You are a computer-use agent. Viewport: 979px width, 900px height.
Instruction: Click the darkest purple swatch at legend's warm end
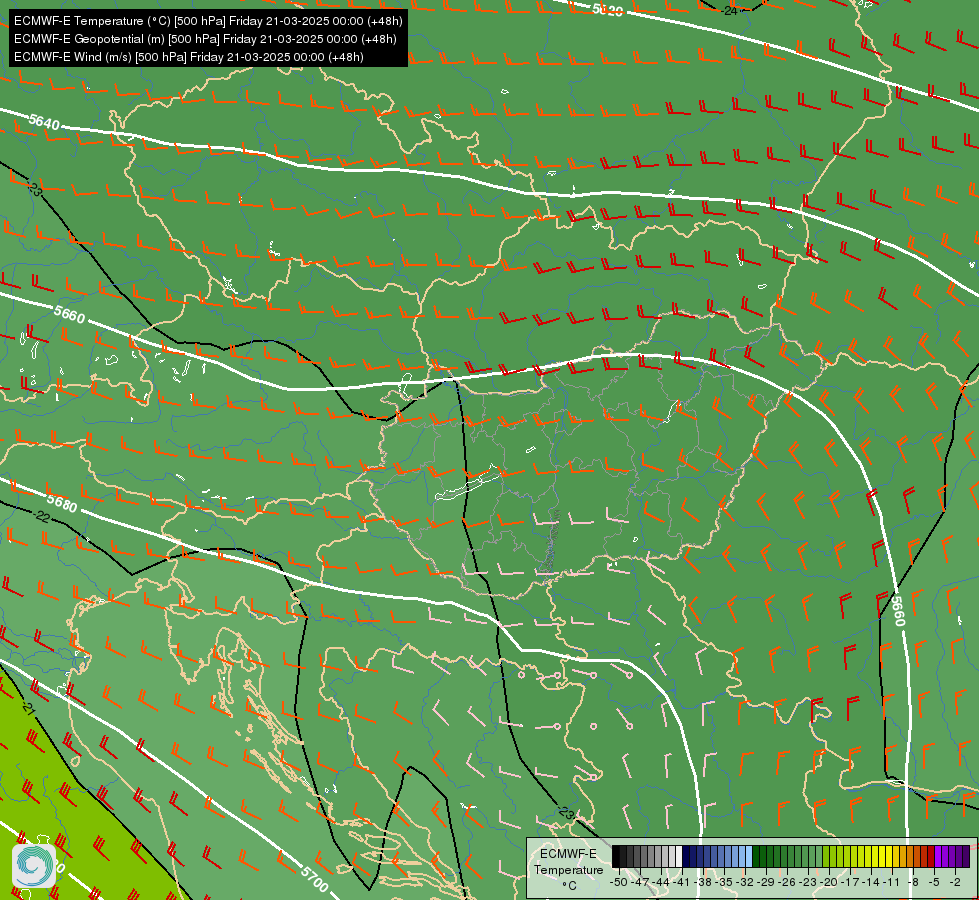point(967,856)
